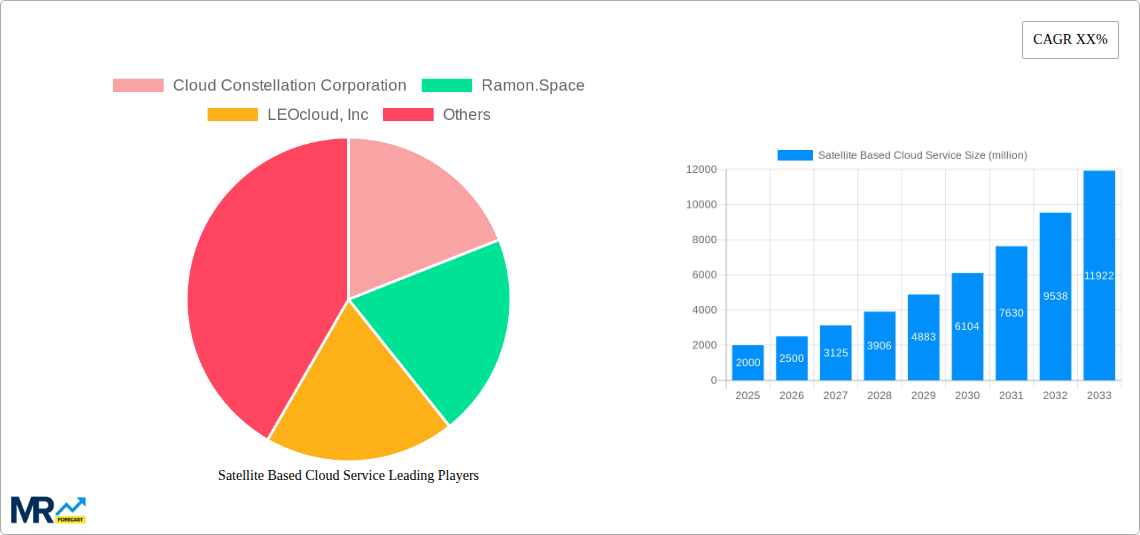Click the 2033 x-axis label
This screenshot has height=535, width=1140.
(1099, 395)
